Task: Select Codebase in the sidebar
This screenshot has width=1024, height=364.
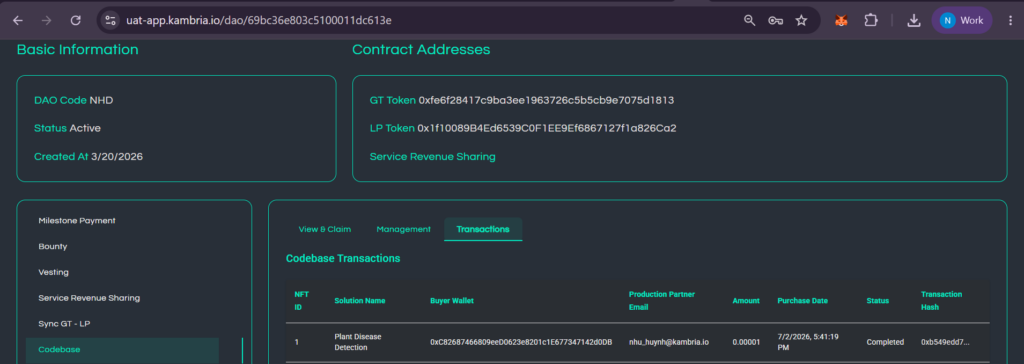Action: coord(122,350)
